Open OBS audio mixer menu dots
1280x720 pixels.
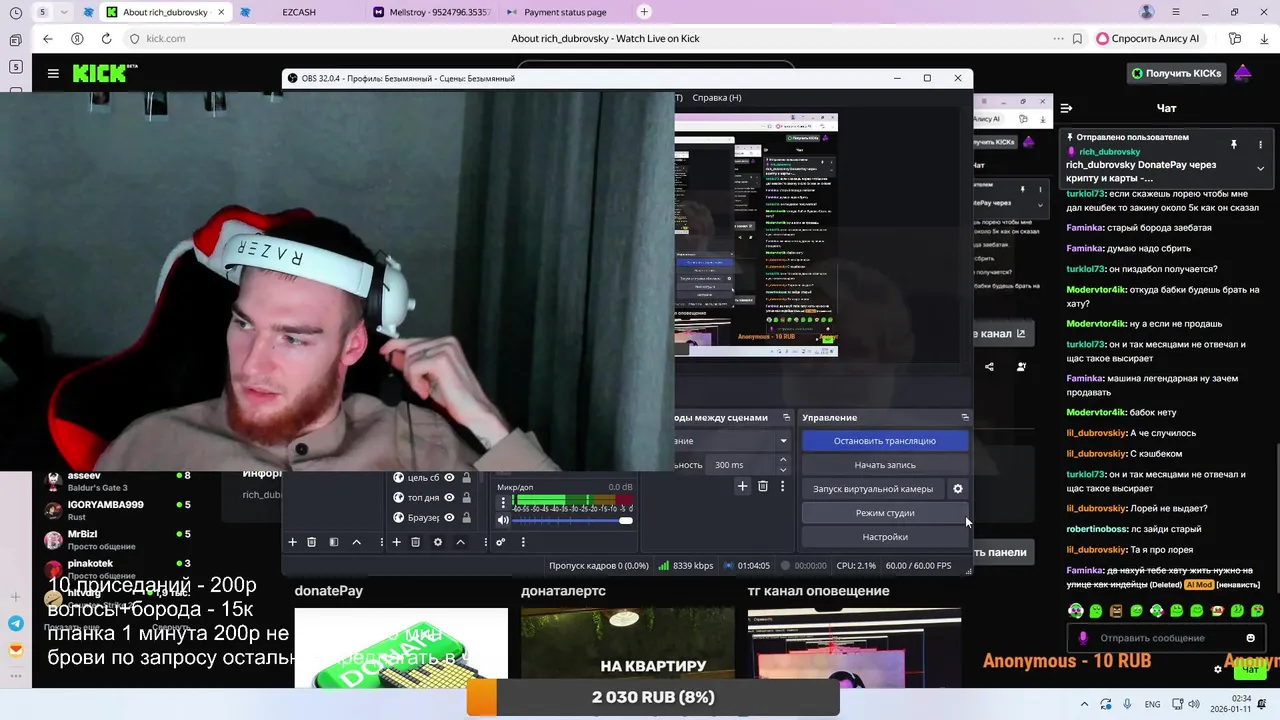(522, 542)
